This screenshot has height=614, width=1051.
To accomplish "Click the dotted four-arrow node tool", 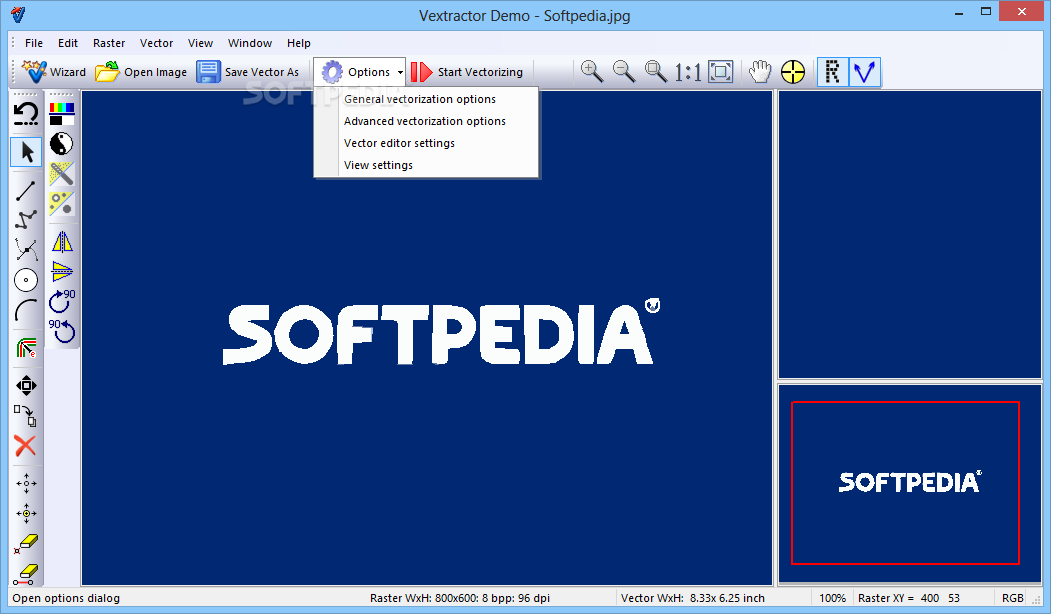I will (x=26, y=483).
